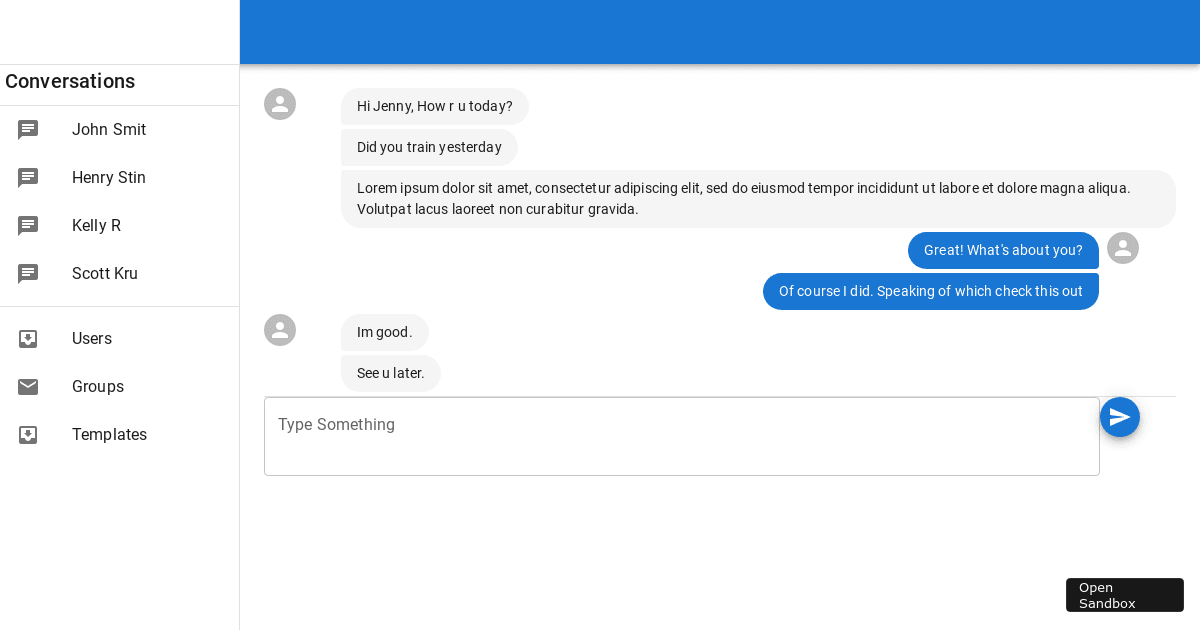Viewport: 1200px width, 630px height.
Task: Click the chat icon next to John Smit
Action: (28, 129)
